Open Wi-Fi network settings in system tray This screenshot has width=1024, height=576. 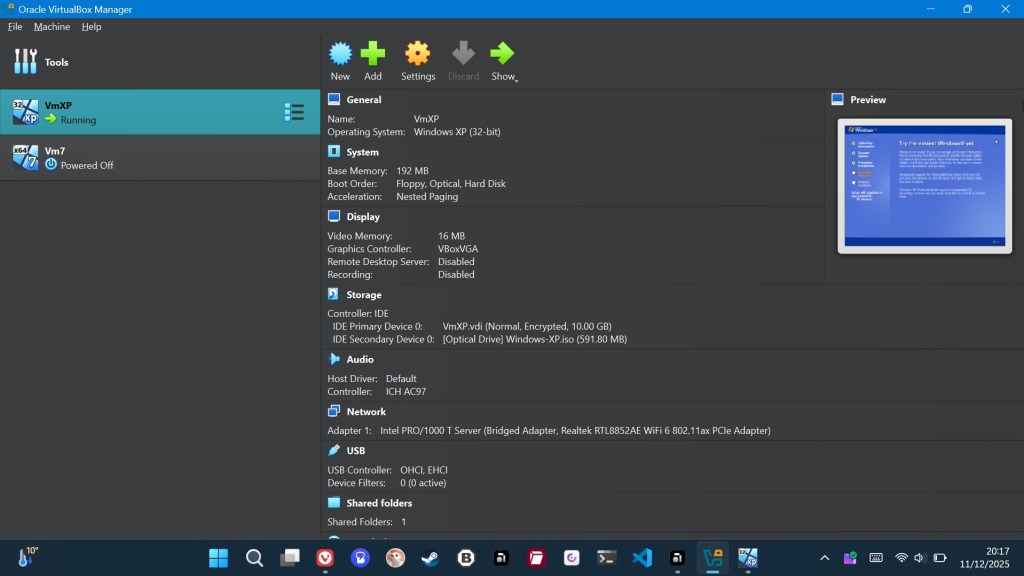[901, 558]
